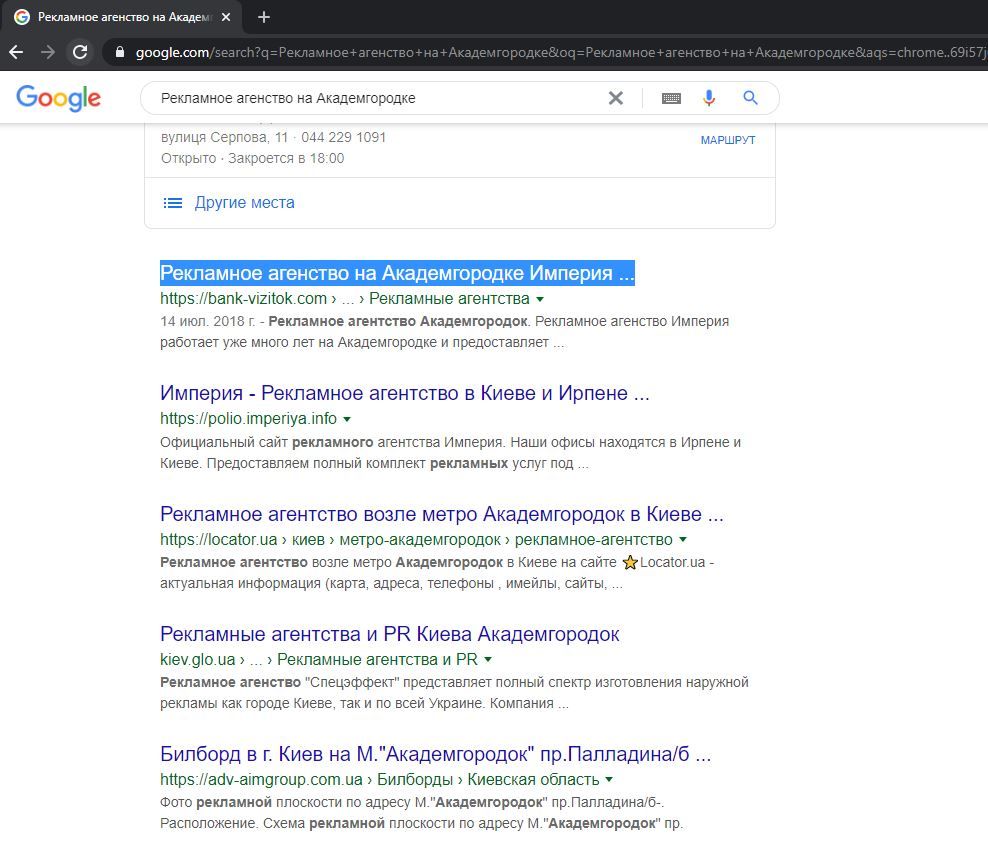Click the magnifying glass search button
Screen dimensions: 988x844
(750, 98)
